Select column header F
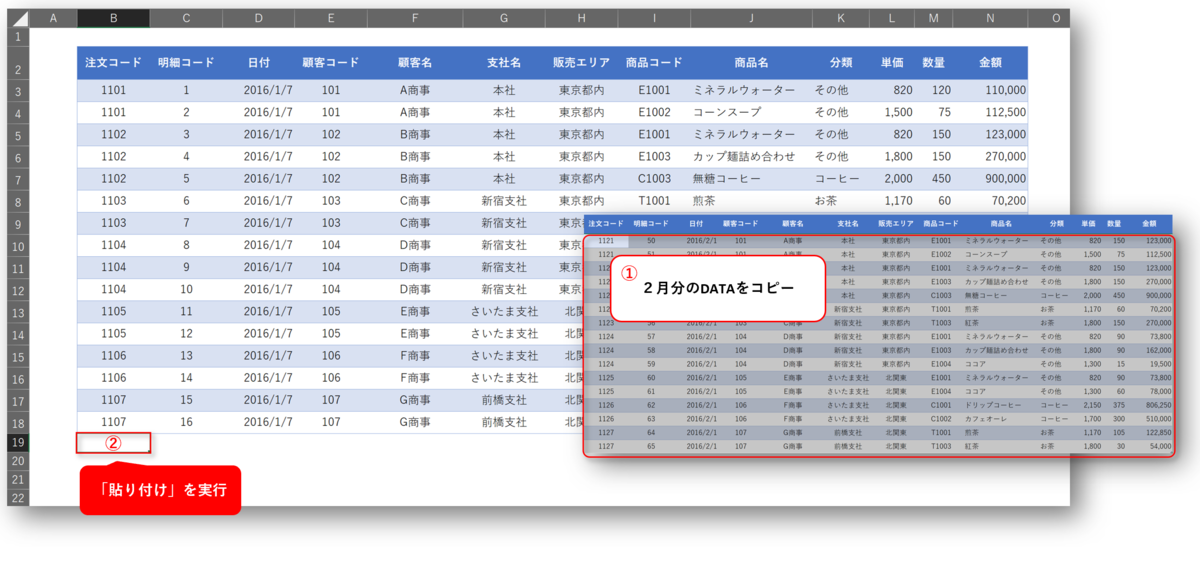 (415, 18)
